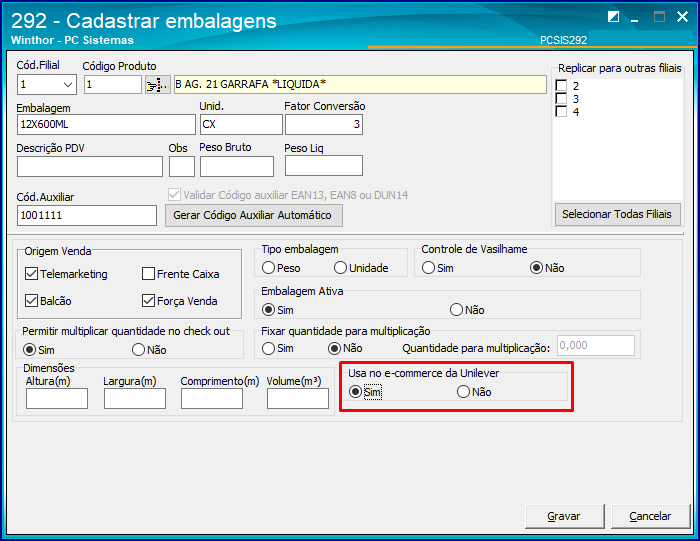The image size is (700, 541).
Task: Click the Obs input field
Action: [182, 166]
